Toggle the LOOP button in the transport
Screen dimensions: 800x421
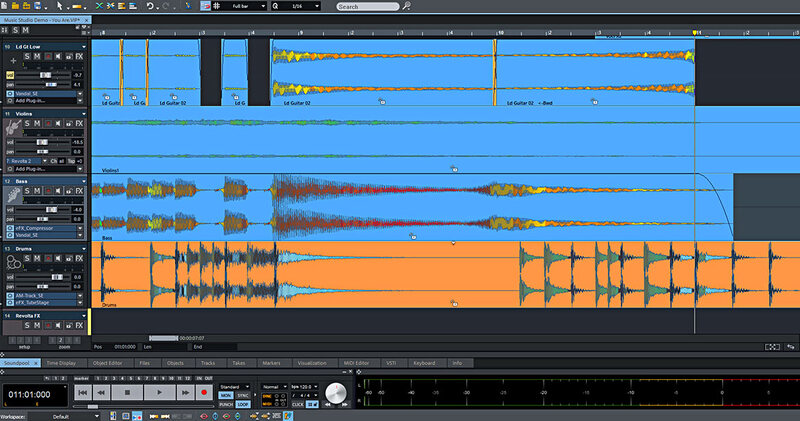click(244, 404)
